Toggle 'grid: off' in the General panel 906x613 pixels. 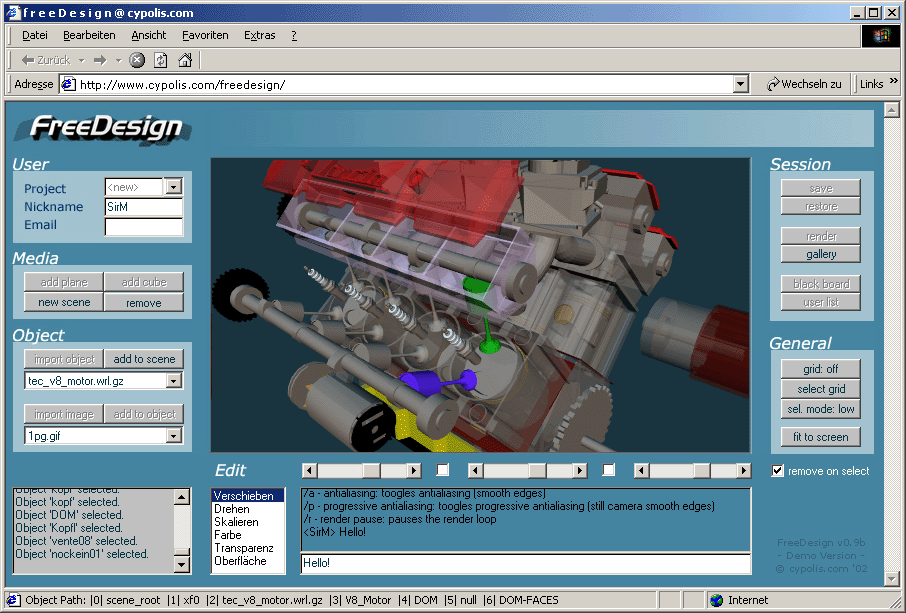[x=820, y=368]
